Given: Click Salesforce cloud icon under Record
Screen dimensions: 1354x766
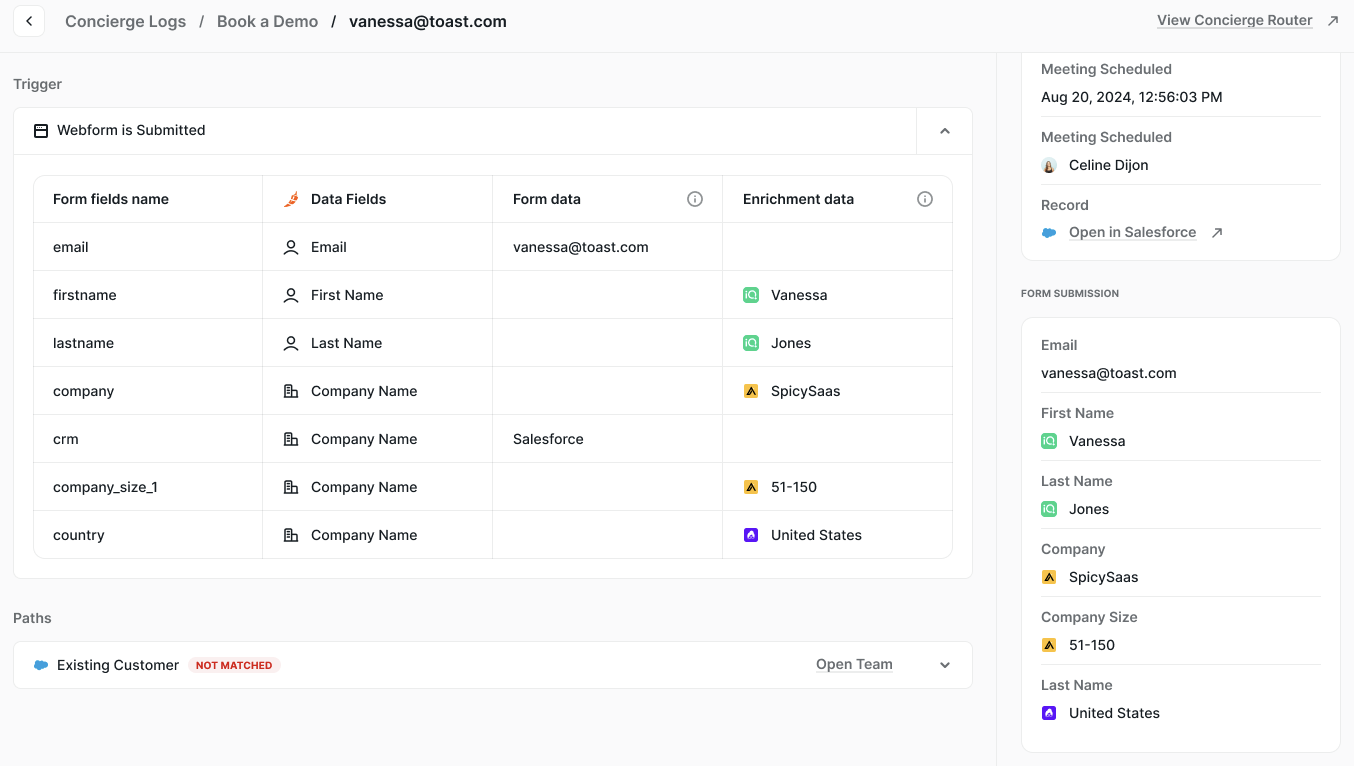Looking at the screenshot, I should point(1049,233).
